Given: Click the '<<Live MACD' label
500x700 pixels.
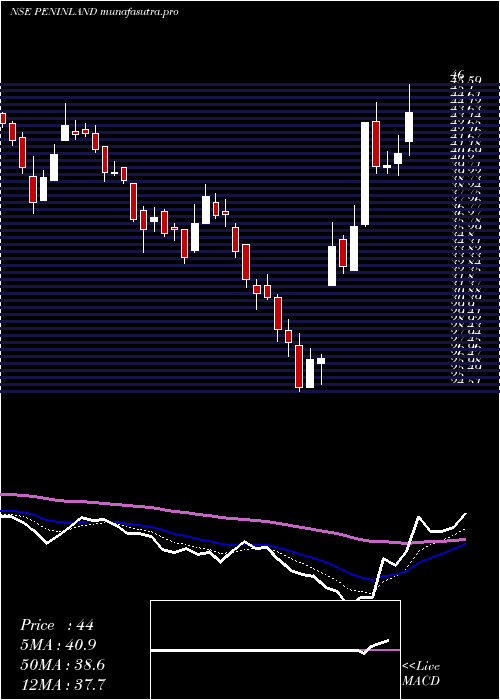Looking at the screenshot, I should click(421, 673).
